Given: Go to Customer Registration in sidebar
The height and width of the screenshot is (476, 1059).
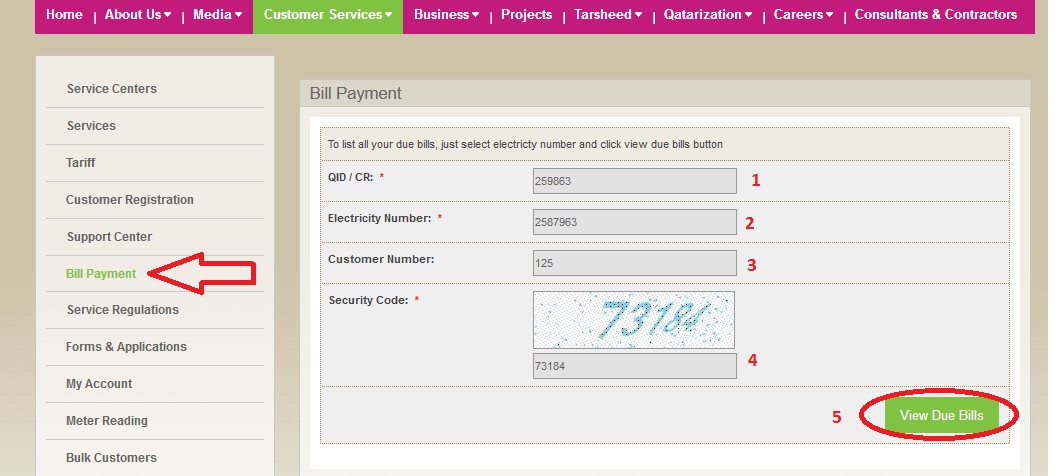Looking at the screenshot, I should [129, 200].
